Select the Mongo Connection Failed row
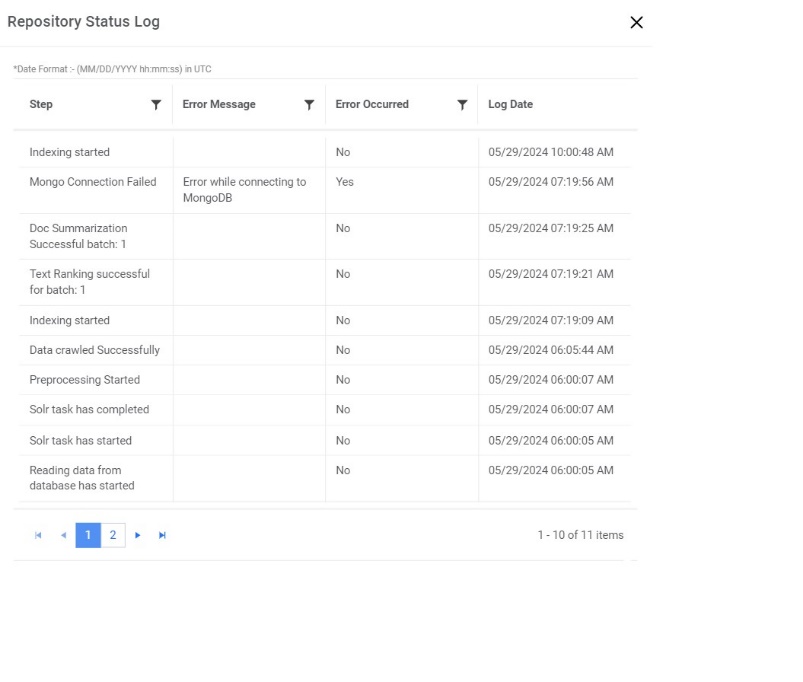Screen dimensions: 803x682 [93, 182]
